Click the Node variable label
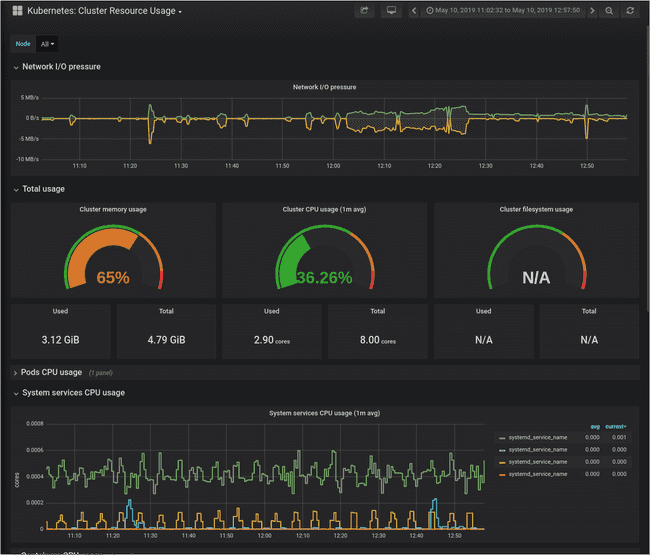The height and width of the screenshot is (555, 650). click(23, 44)
